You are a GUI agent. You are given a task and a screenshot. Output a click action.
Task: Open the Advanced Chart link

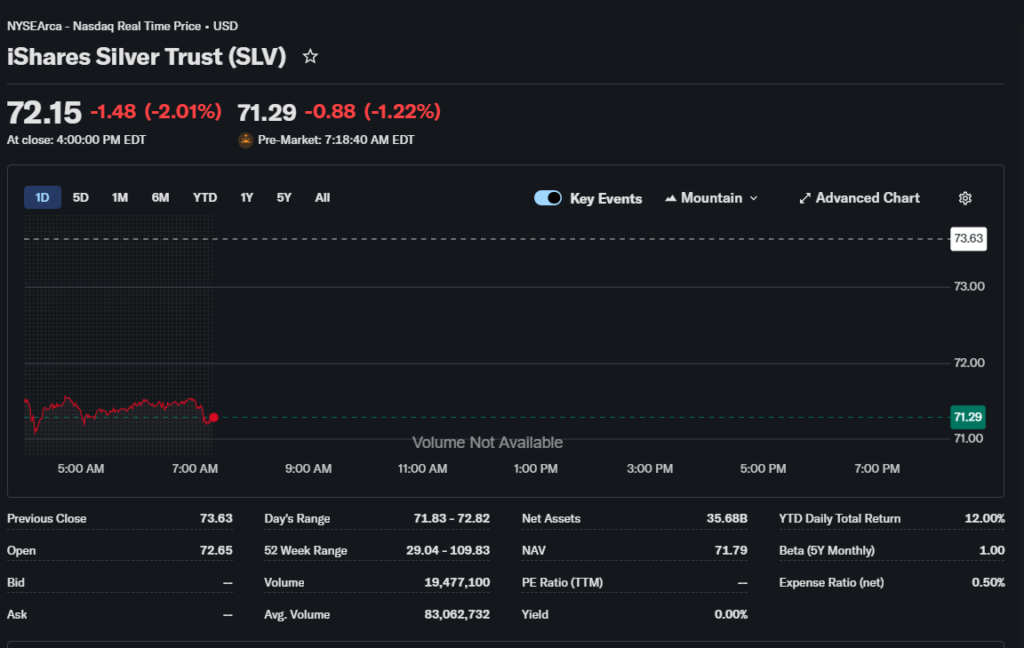[x=867, y=198]
